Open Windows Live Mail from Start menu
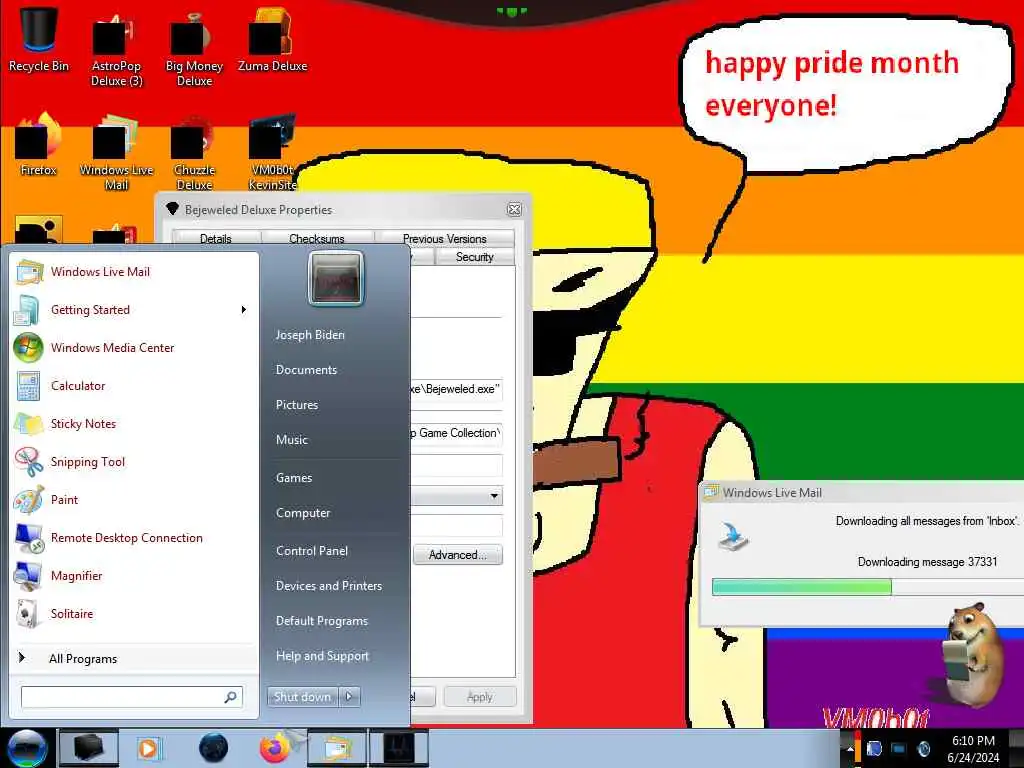 134,272
